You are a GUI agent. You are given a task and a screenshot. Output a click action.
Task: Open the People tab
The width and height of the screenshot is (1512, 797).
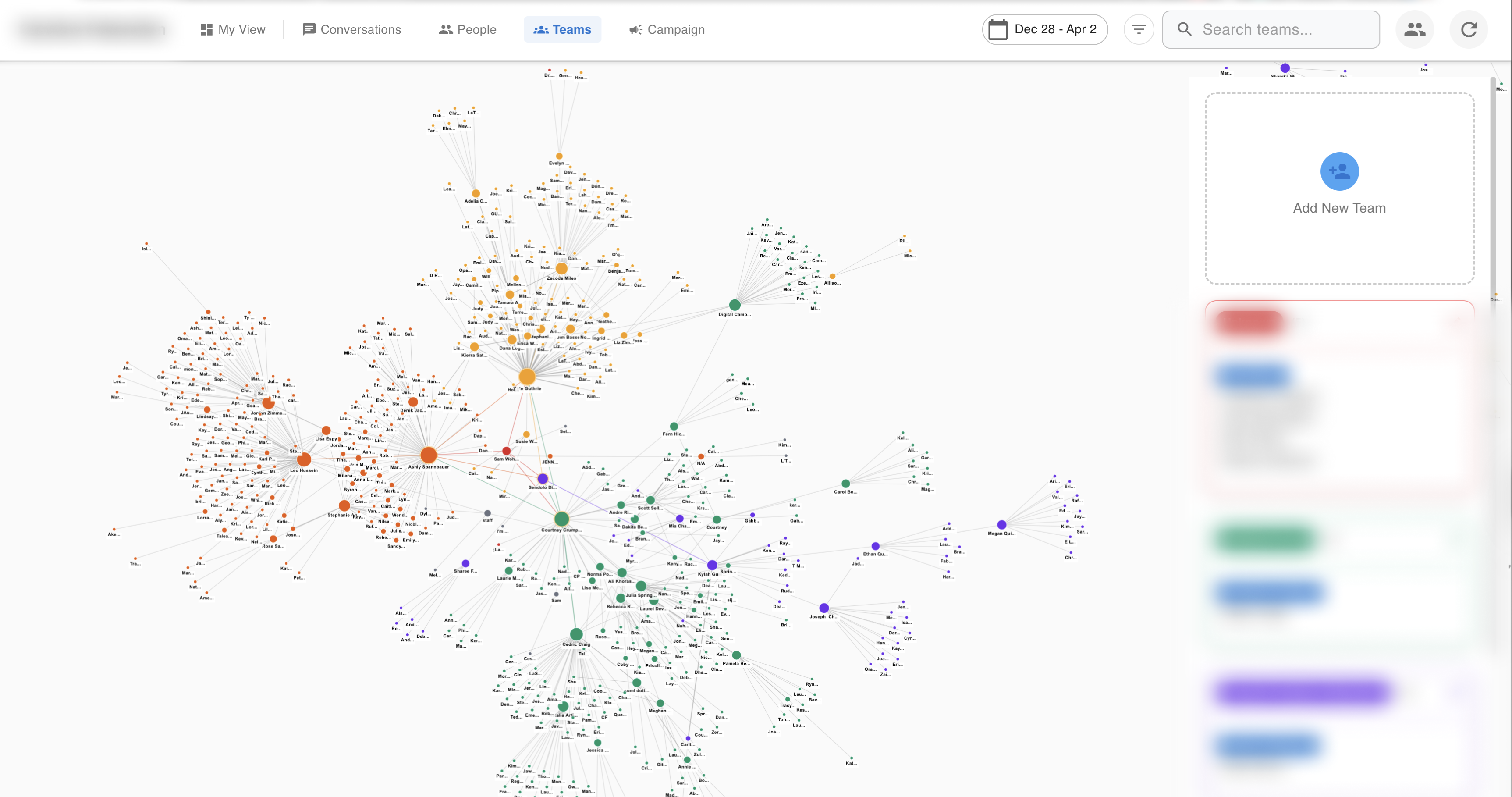pos(467,29)
